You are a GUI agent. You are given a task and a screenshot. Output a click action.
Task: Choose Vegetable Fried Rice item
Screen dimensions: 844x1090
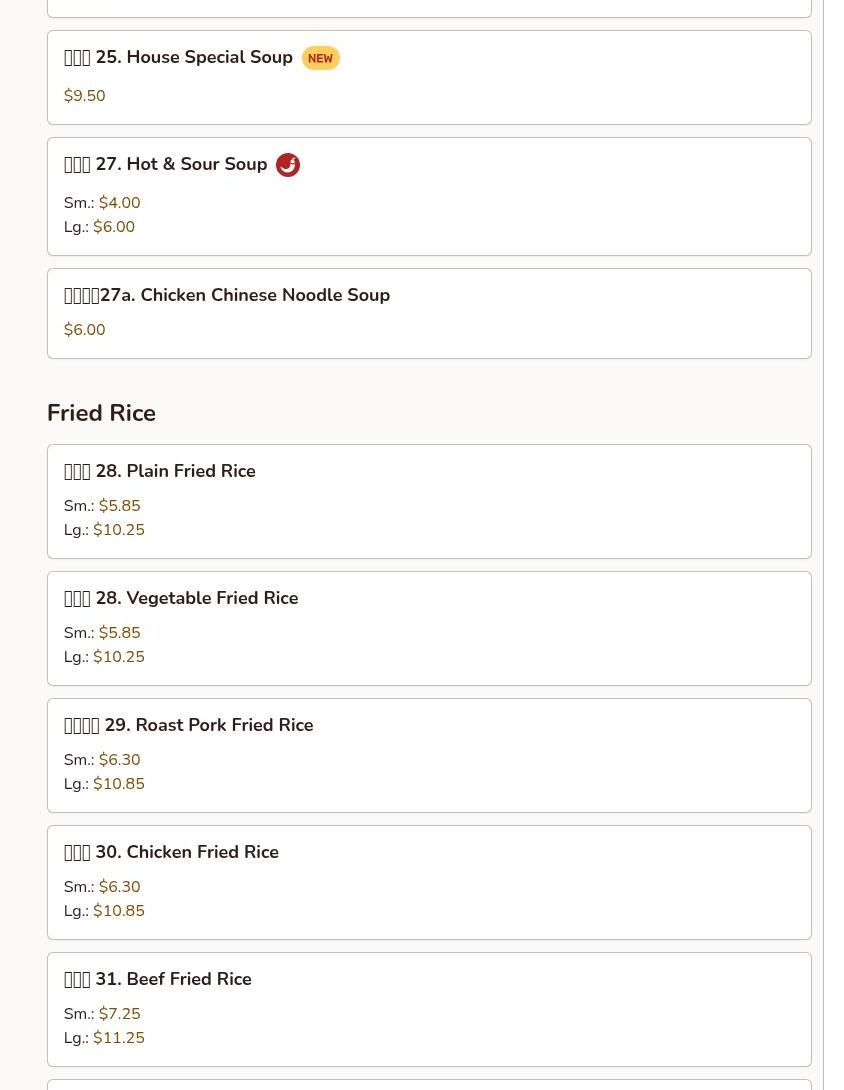(x=429, y=628)
